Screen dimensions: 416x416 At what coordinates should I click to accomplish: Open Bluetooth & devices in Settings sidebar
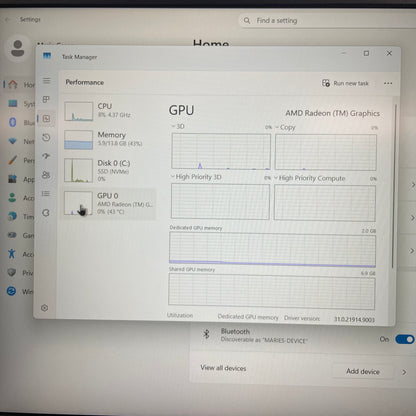click(22, 122)
